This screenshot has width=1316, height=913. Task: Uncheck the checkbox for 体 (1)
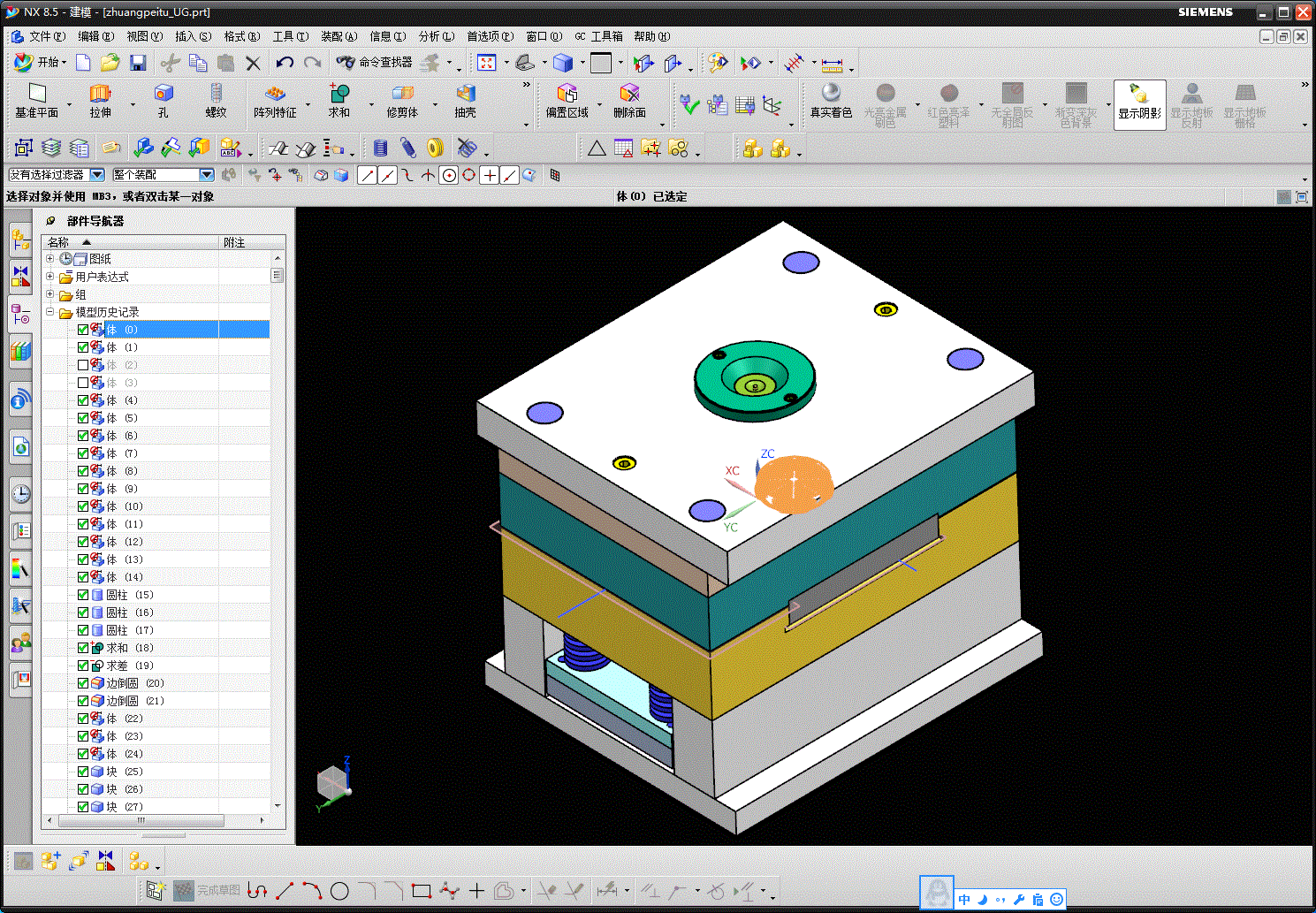point(83,347)
